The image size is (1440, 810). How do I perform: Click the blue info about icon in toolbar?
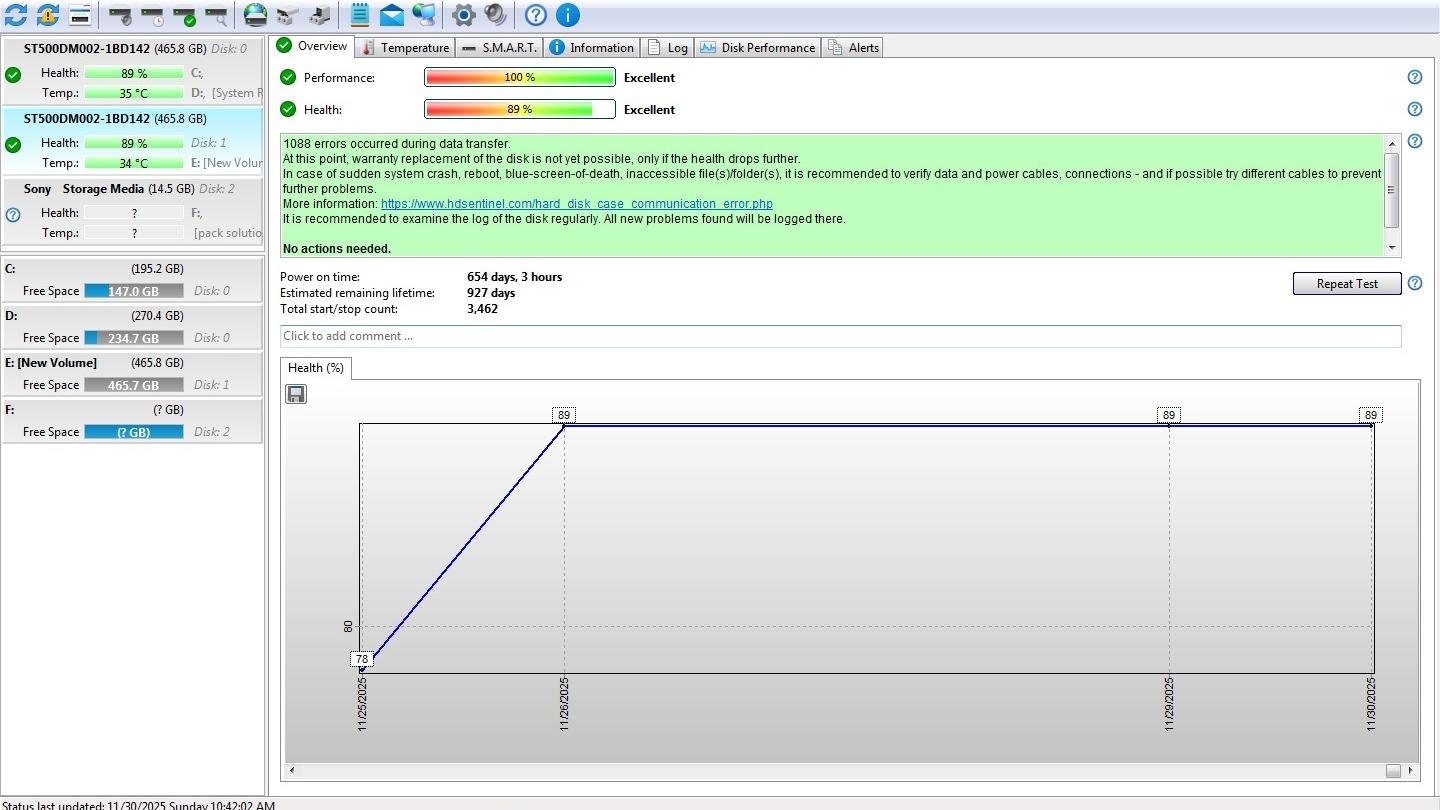click(x=567, y=15)
